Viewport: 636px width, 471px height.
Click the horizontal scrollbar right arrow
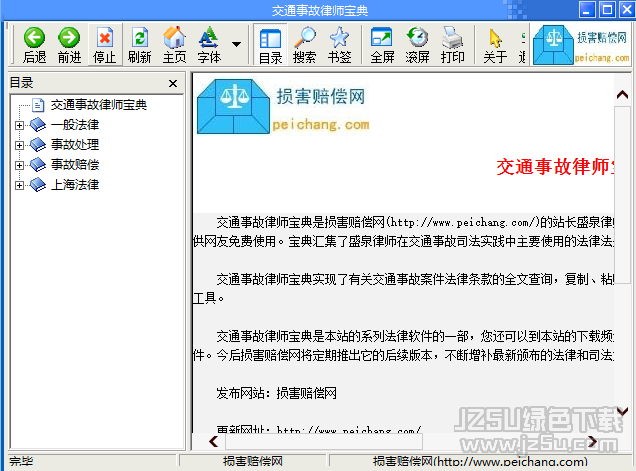tap(593, 441)
